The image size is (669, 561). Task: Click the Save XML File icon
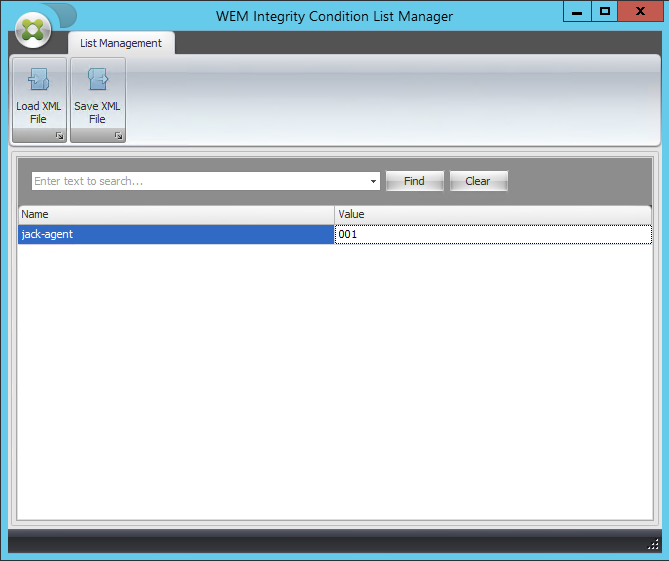point(98,79)
